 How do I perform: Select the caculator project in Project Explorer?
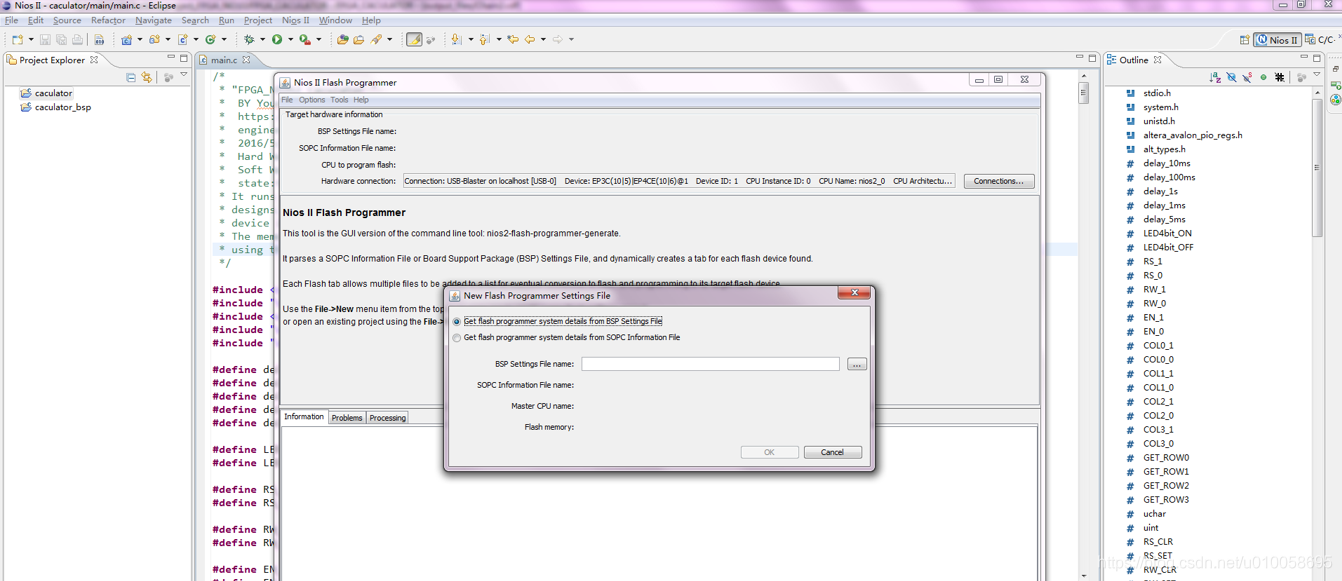[53, 93]
